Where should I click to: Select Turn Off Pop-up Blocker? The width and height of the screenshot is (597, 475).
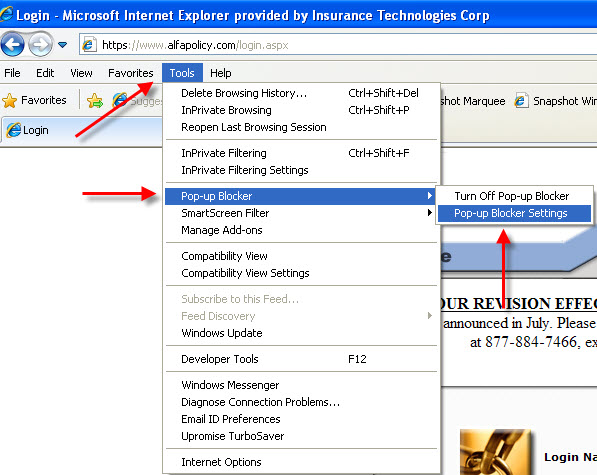pyautogui.click(x=514, y=196)
